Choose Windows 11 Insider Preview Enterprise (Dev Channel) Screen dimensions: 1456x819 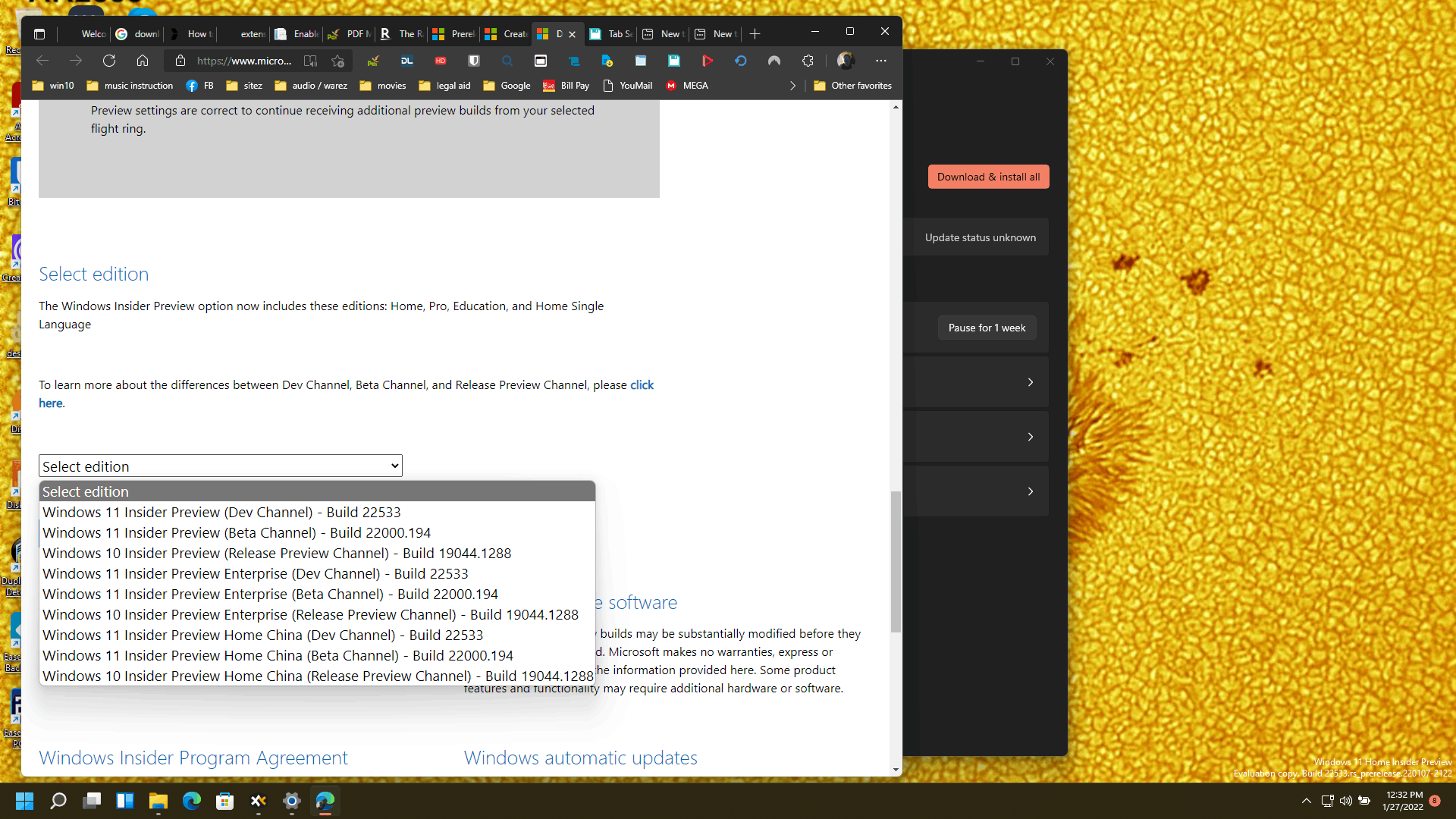(317, 574)
